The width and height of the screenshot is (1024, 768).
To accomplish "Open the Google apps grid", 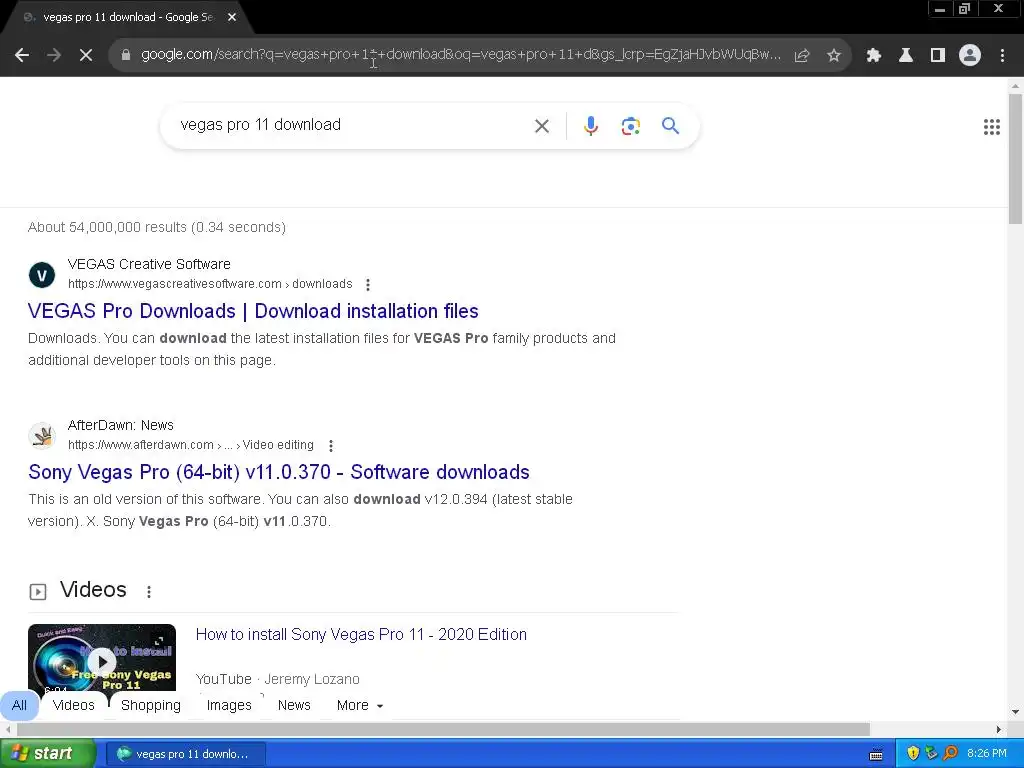I will (991, 127).
